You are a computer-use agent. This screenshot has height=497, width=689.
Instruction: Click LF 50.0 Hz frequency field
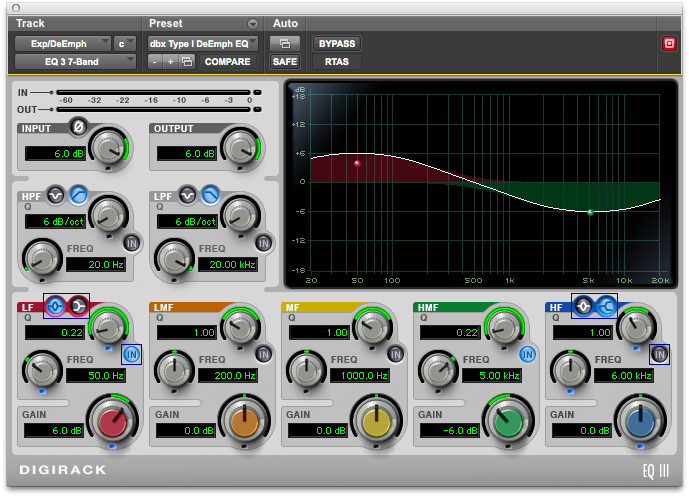pyautogui.click(x=96, y=376)
